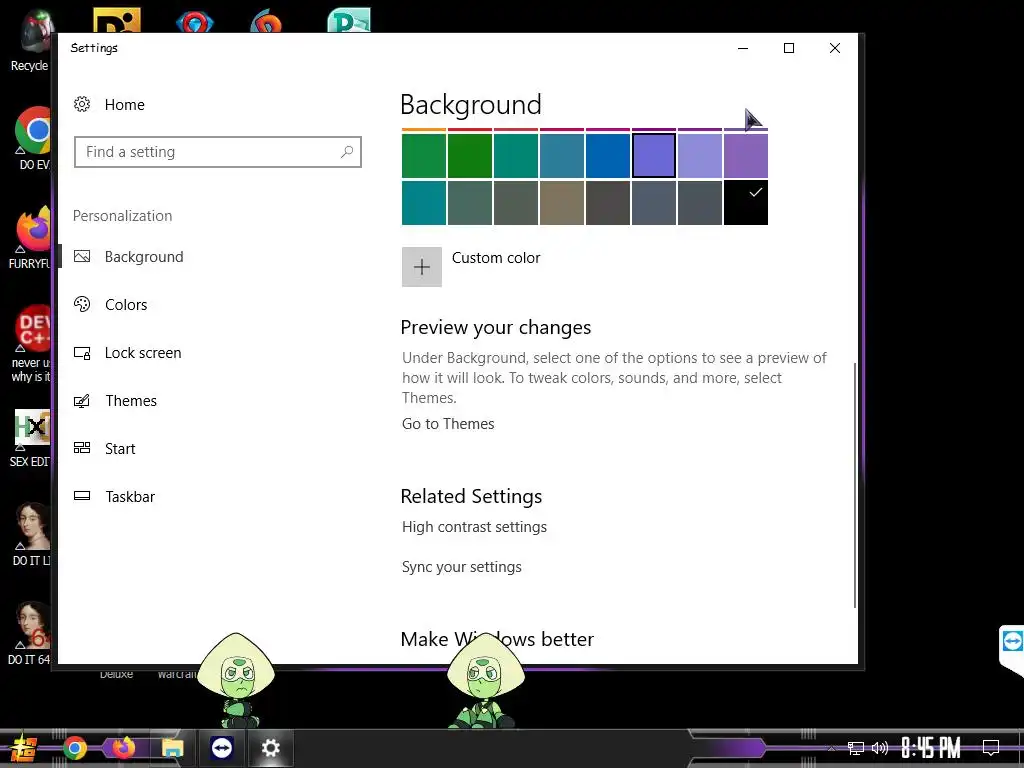
Task: Click the 8:45 PM taskbar clock
Action: click(x=931, y=748)
